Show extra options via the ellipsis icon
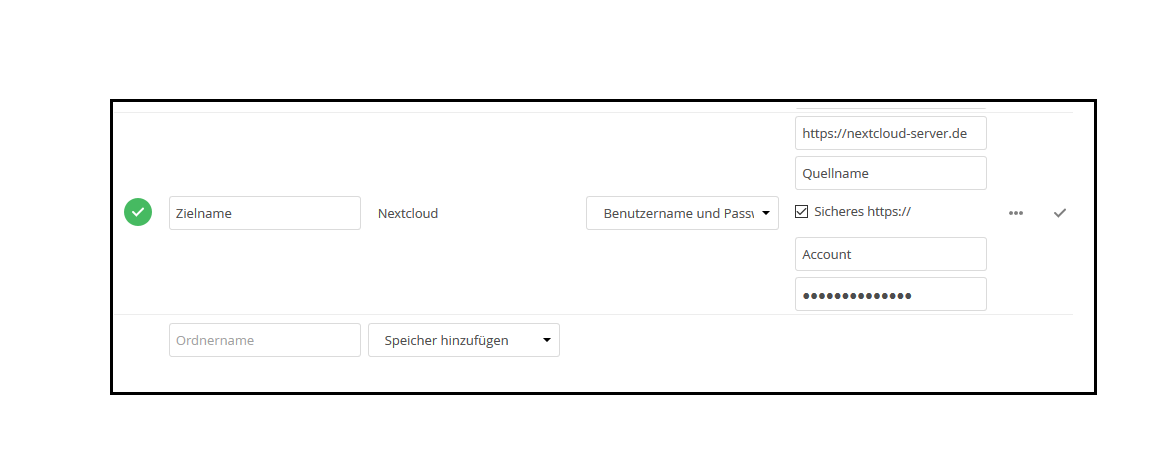This screenshot has height=470, width=1170. 1016,213
